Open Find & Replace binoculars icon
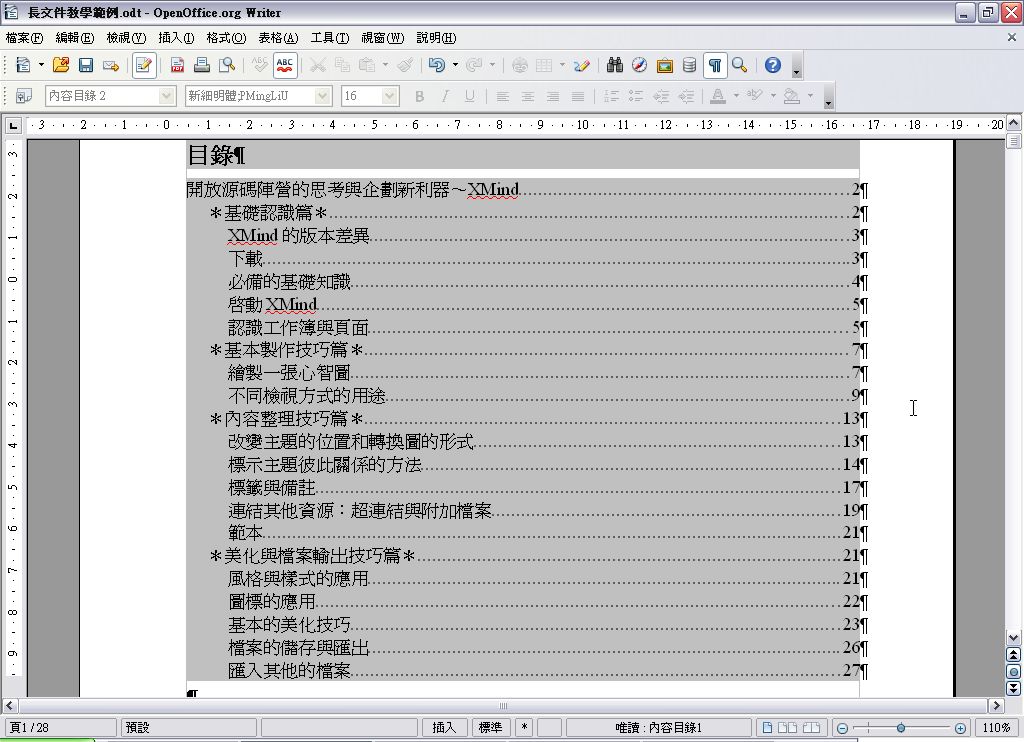Viewport: 1024px width, 742px height. pyautogui.click(x=615, y=65)
